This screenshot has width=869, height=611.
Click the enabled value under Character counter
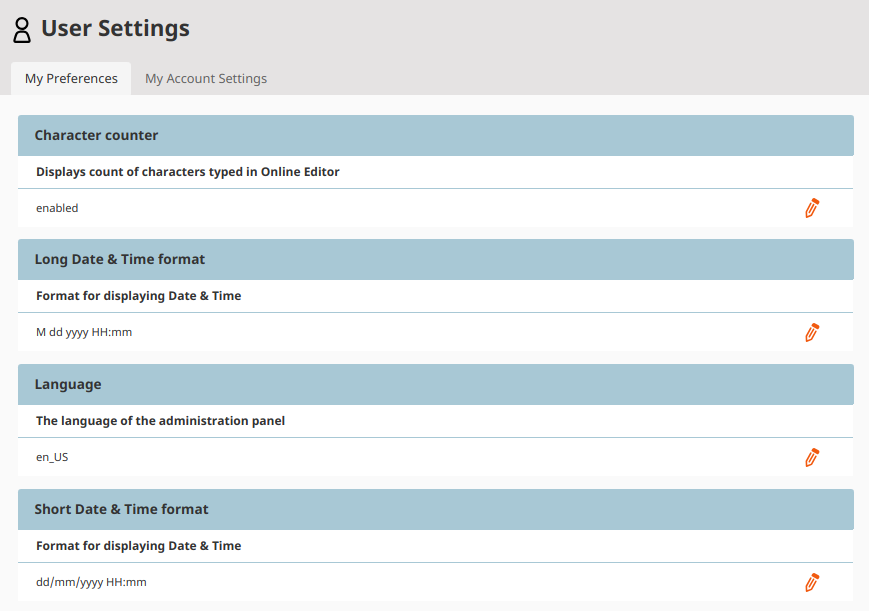click(56, 208)
